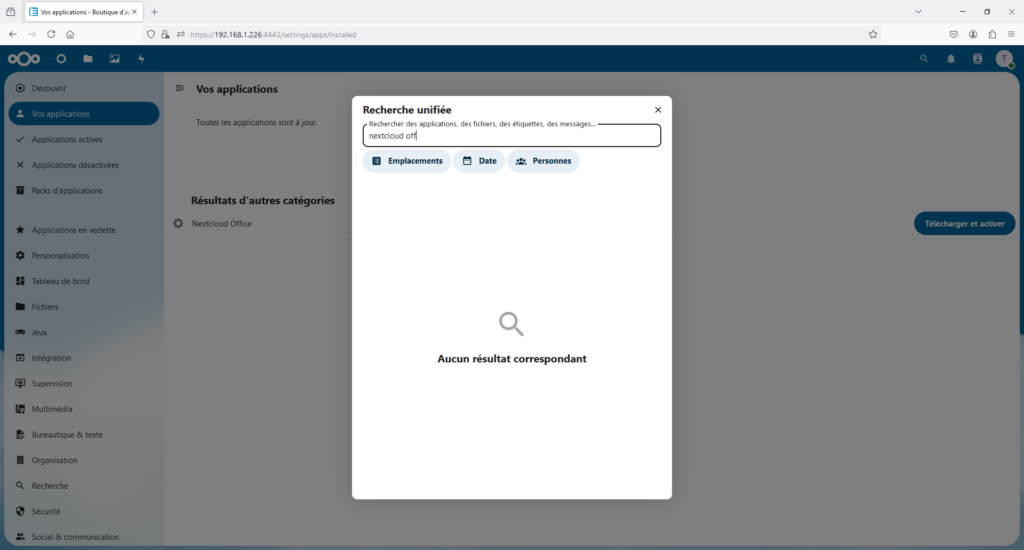Close the Recherche unifiée dialog
Viewport: 1024px width, 550px height.
658,110
